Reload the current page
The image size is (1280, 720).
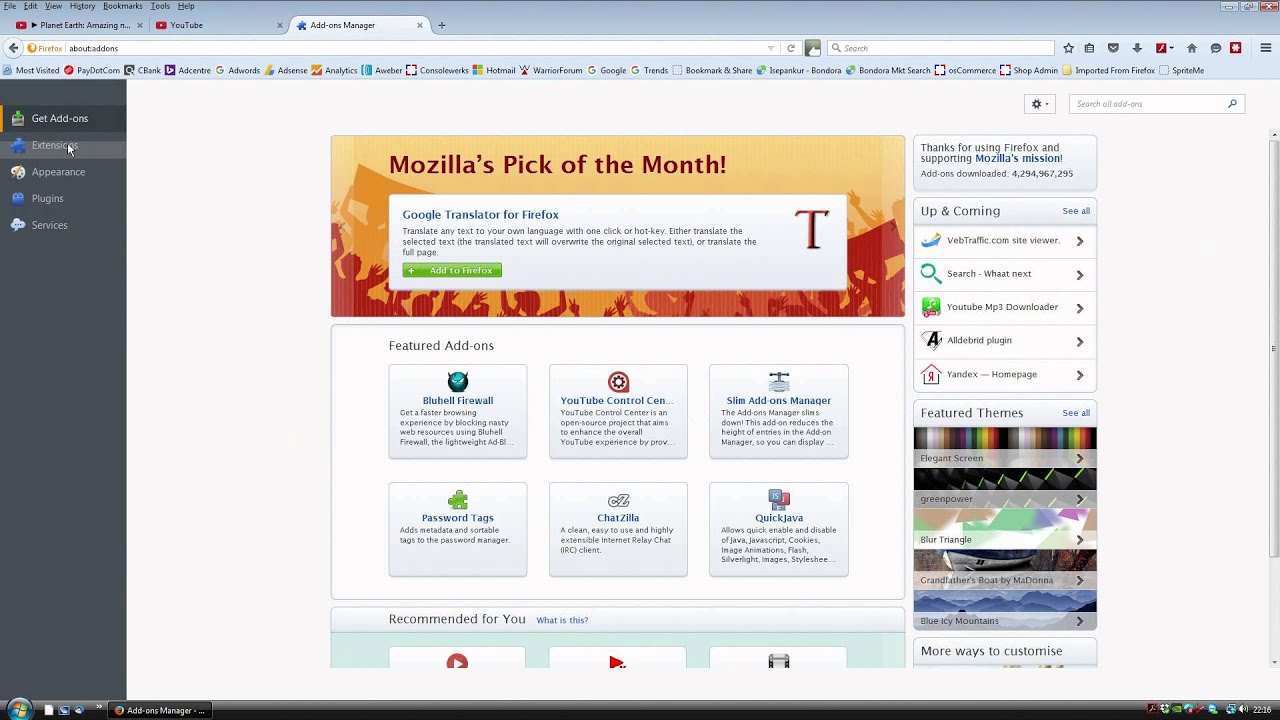click(x=791, y=48)
